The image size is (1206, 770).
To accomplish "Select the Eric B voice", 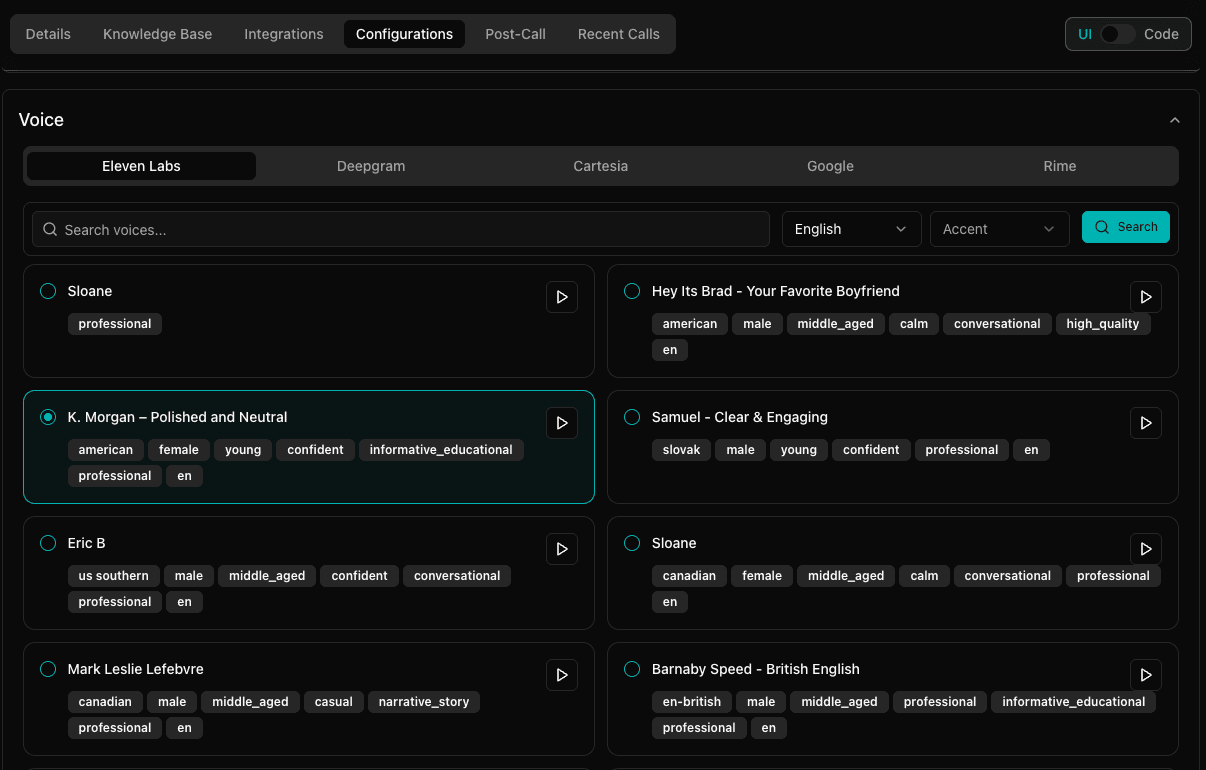I will [47, 543].
